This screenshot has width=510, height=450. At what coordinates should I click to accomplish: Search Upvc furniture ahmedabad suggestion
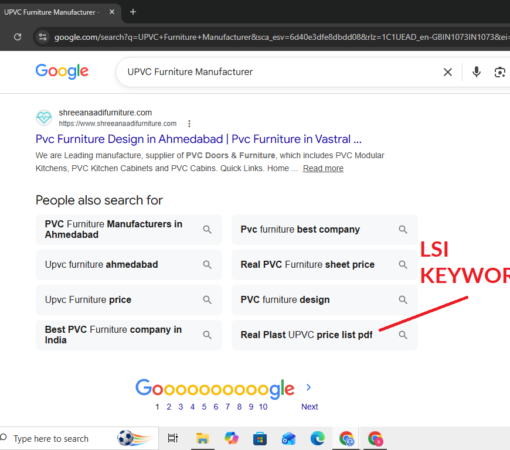[129, 265]
